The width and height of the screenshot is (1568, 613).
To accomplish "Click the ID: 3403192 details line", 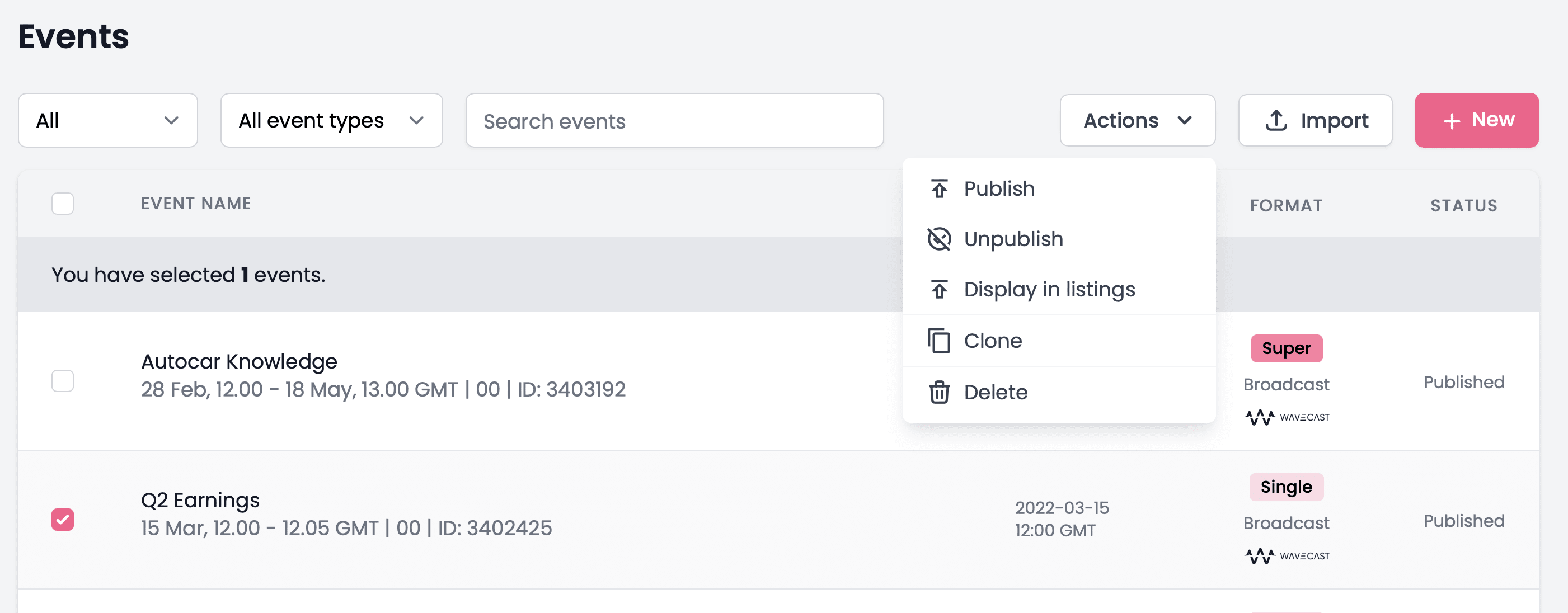I will (383, 389).
